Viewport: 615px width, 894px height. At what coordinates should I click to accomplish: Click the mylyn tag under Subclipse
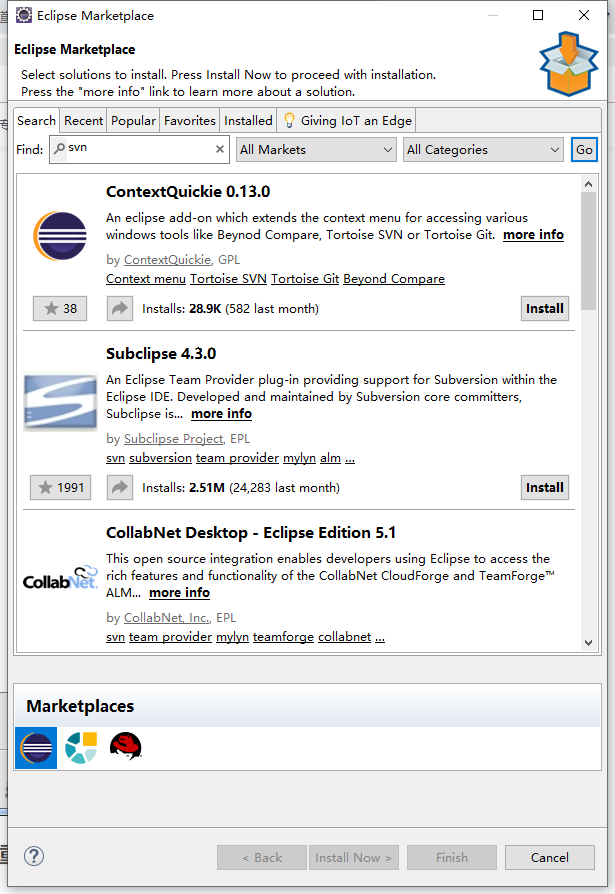tap(299, 458)
